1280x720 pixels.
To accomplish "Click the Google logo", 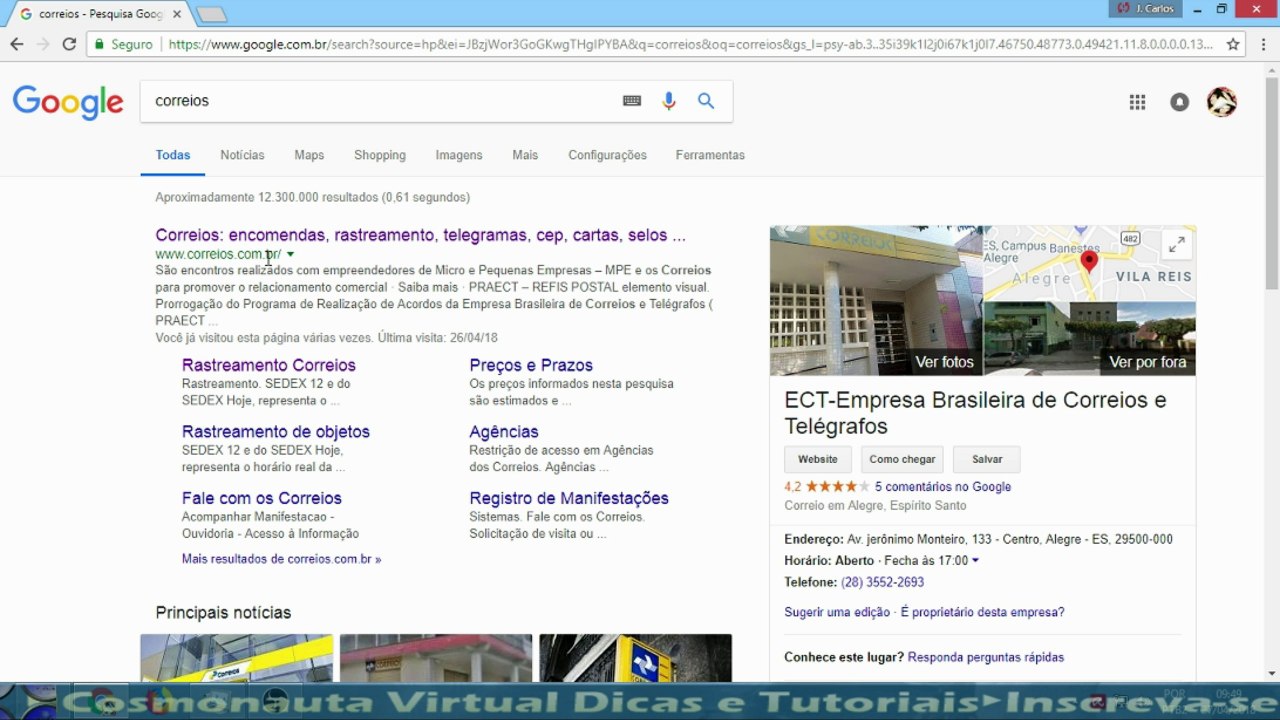I will pyautogui.click(x=68, y=102).
